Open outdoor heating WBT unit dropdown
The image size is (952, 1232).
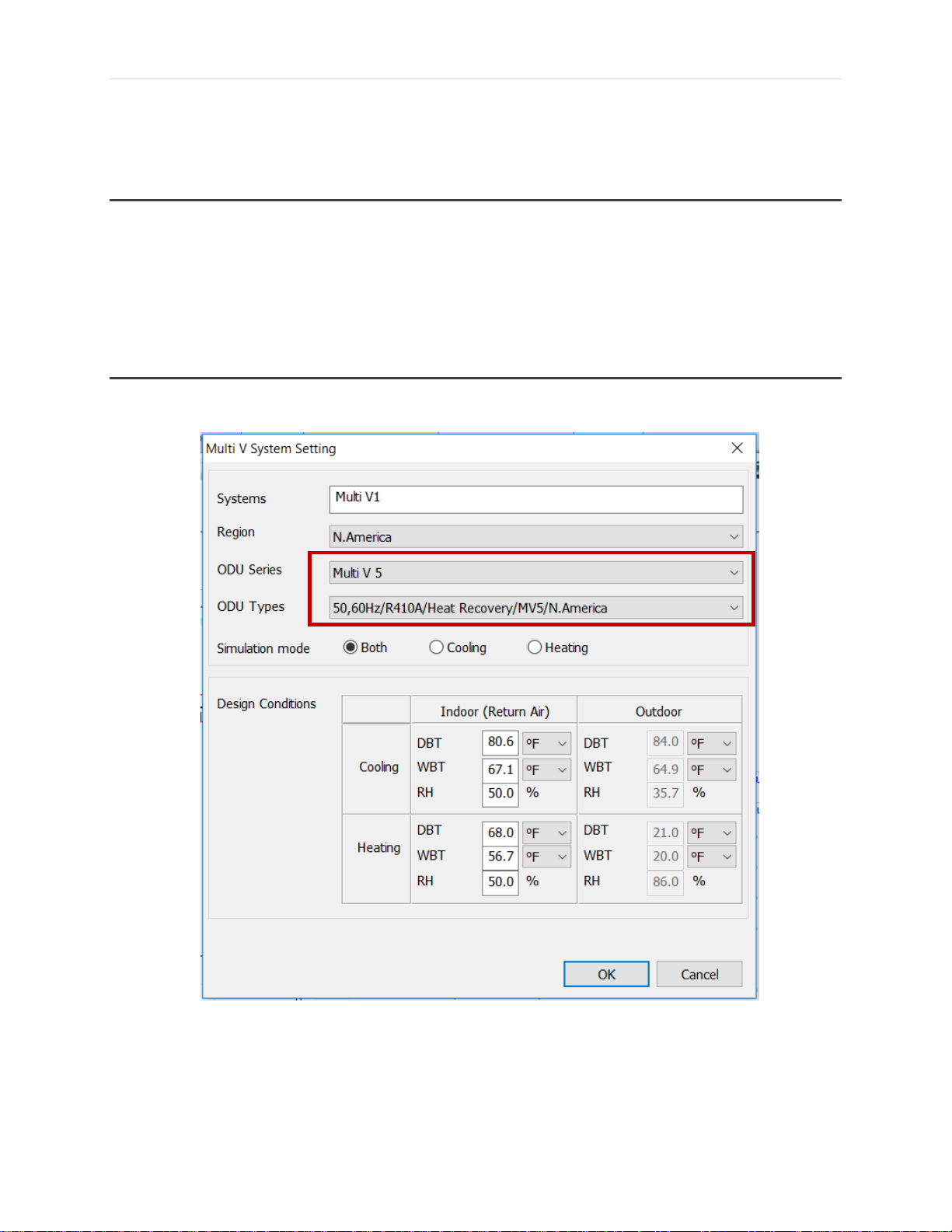712,857
